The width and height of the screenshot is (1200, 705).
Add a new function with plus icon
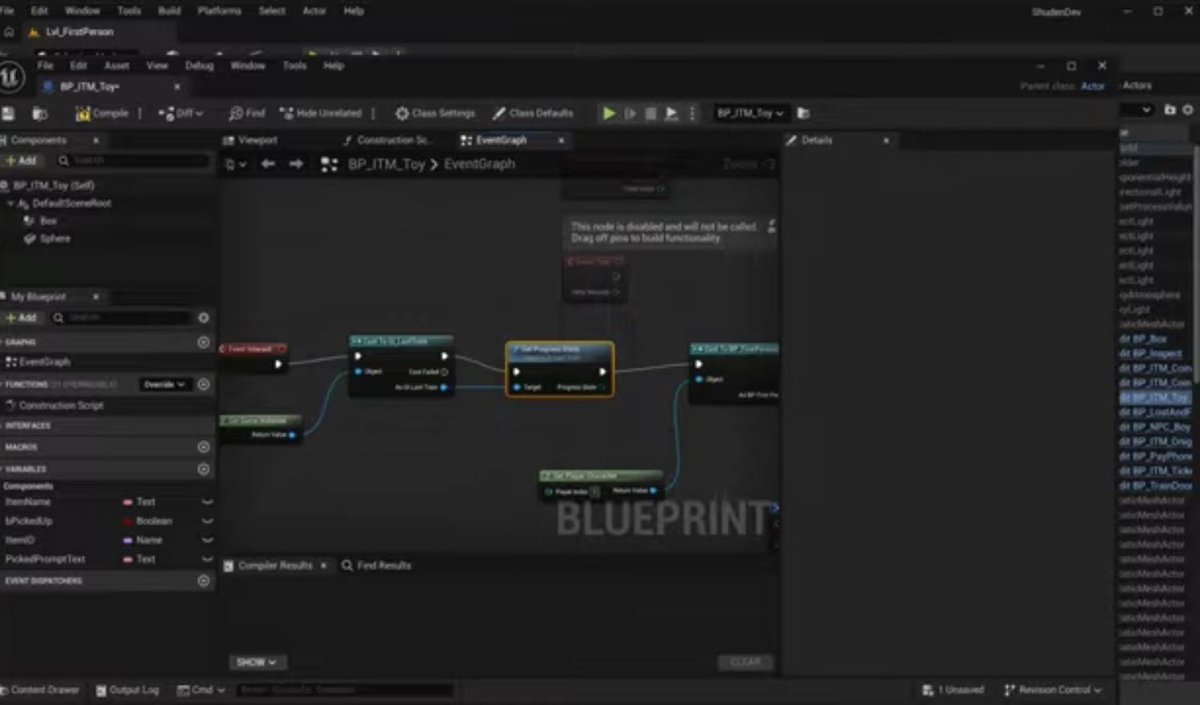click(x=204, y=384)
